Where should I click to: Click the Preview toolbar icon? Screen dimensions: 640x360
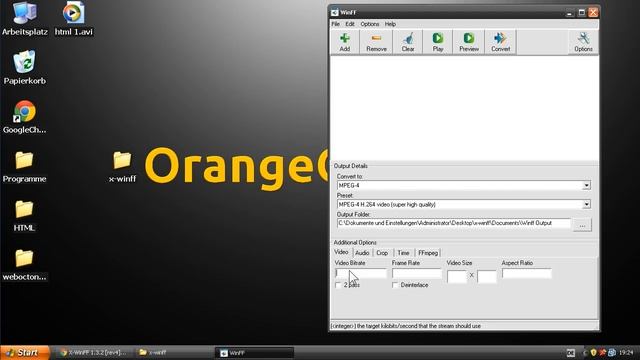(x=469, y=42)
